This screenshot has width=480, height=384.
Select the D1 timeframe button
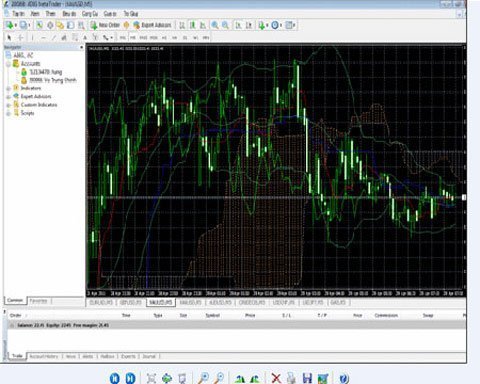pos(185,38)
